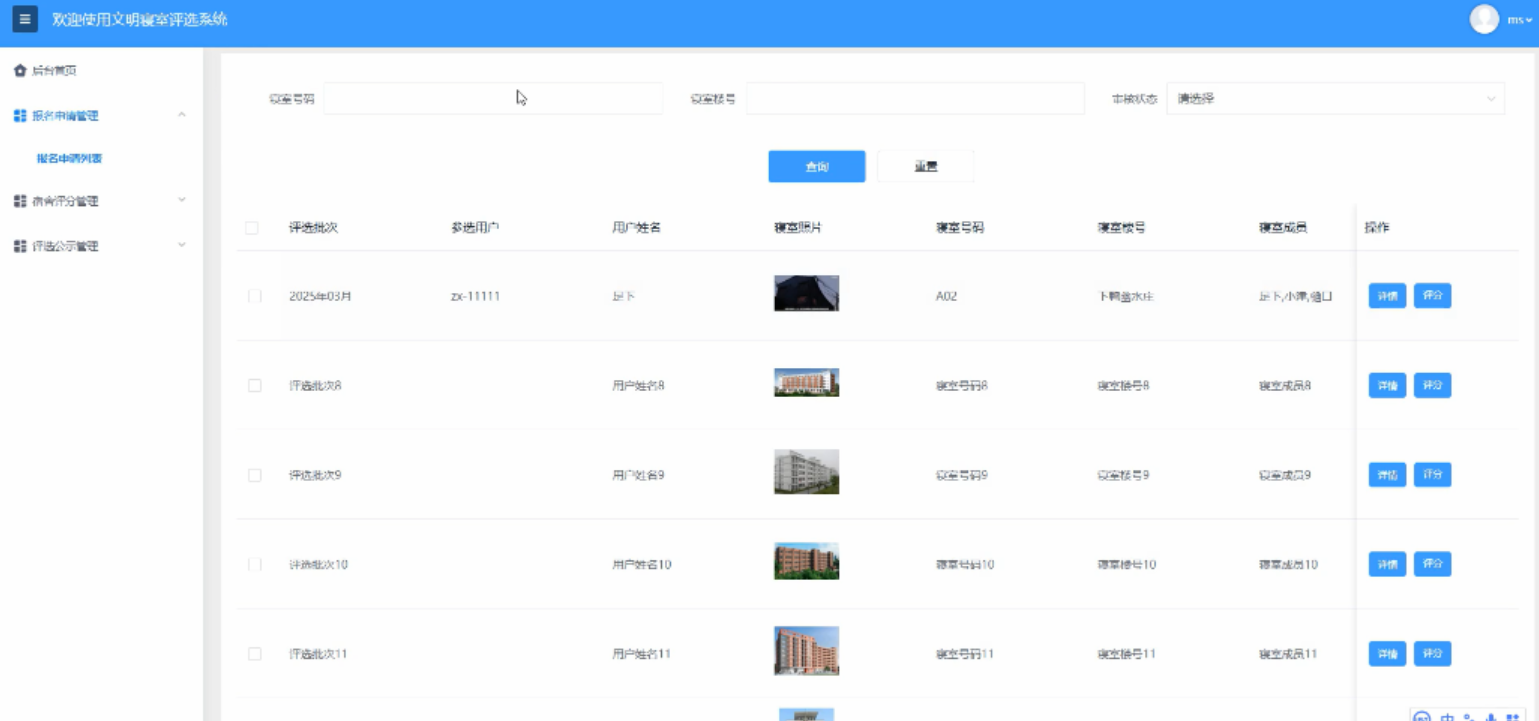This screenshot has width=1539, height=721.
Task: Click the 用户姓名11 cell
Action: (x=641, y=654)
